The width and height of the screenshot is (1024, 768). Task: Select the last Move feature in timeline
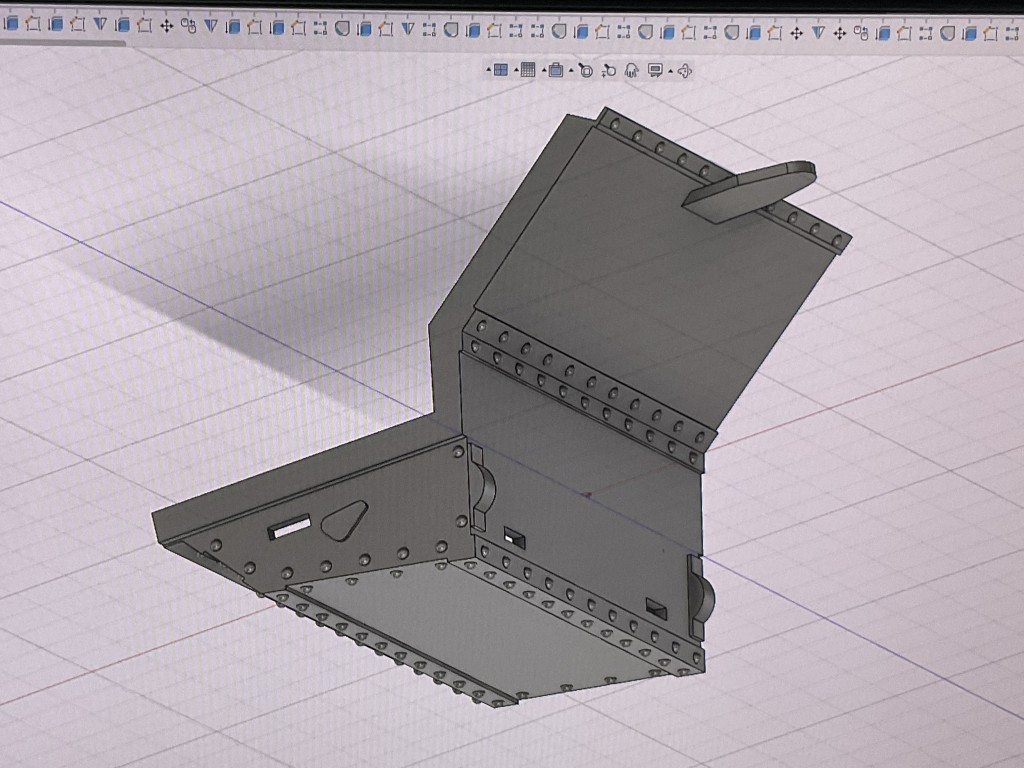[839, 32]
